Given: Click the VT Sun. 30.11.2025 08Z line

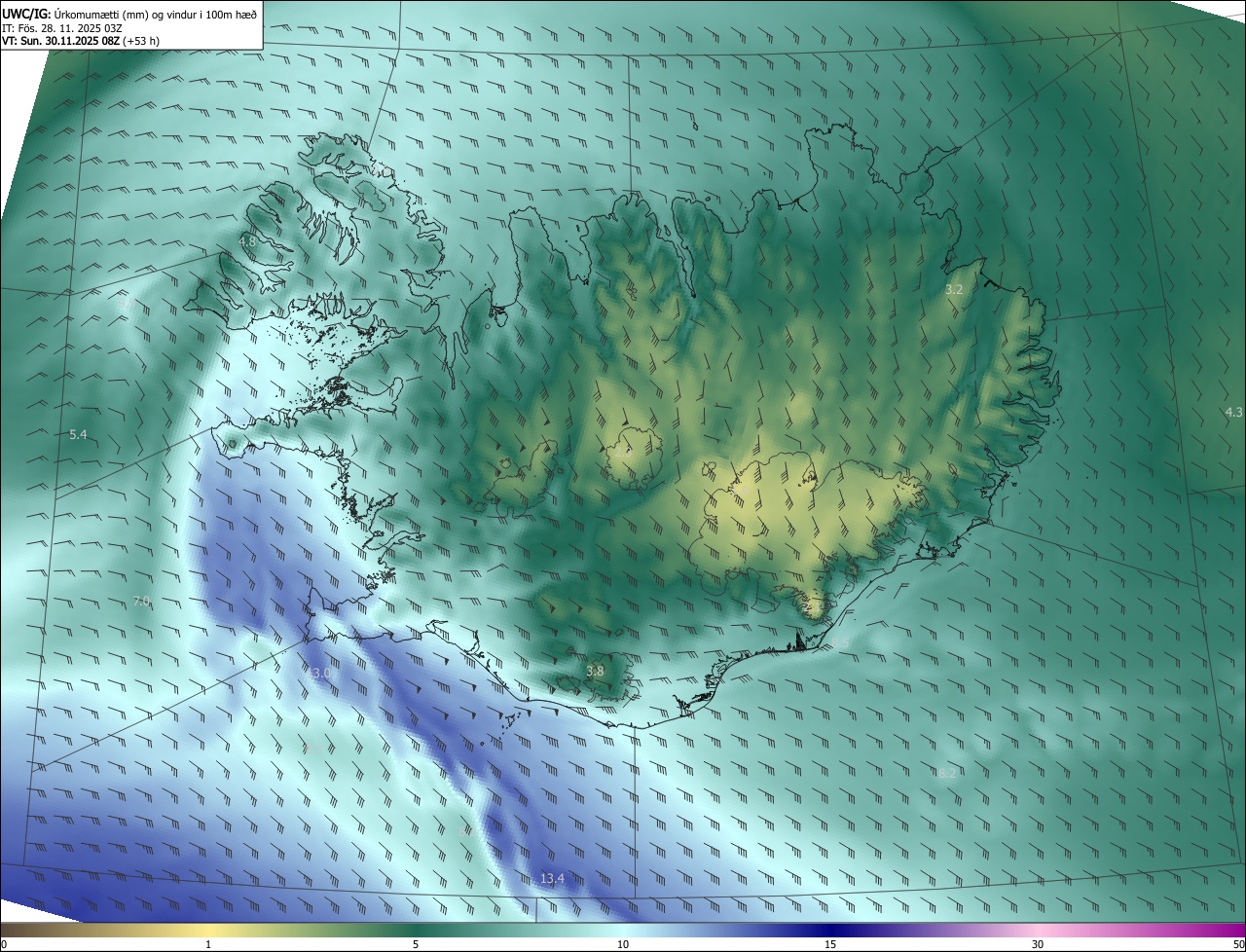Looking at the screenshot, I should pos(81,41).
